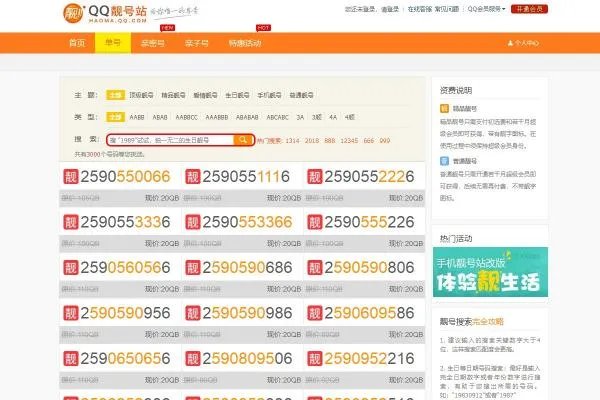This screenshot has width=600, height=400.
Task: Filter by type AABB
Action: point(137,117)
